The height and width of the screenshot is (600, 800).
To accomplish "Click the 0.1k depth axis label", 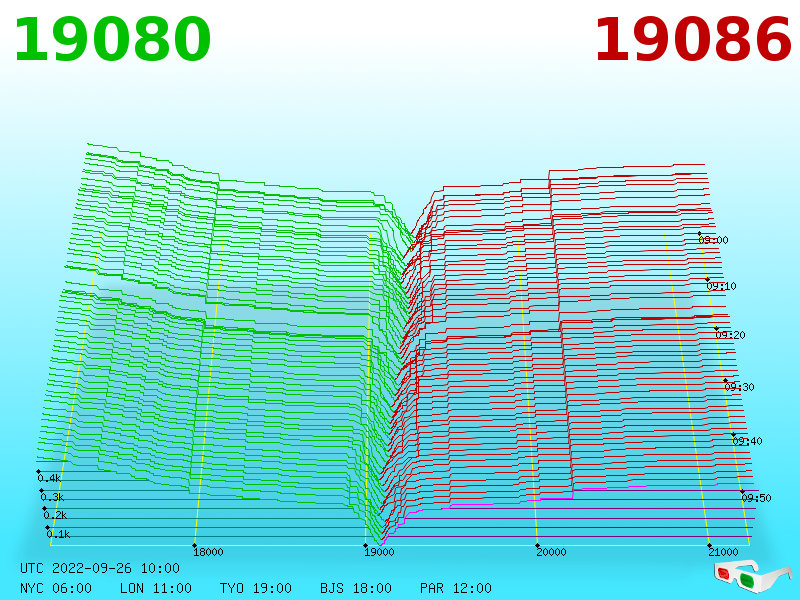I will tap(58, 534).
